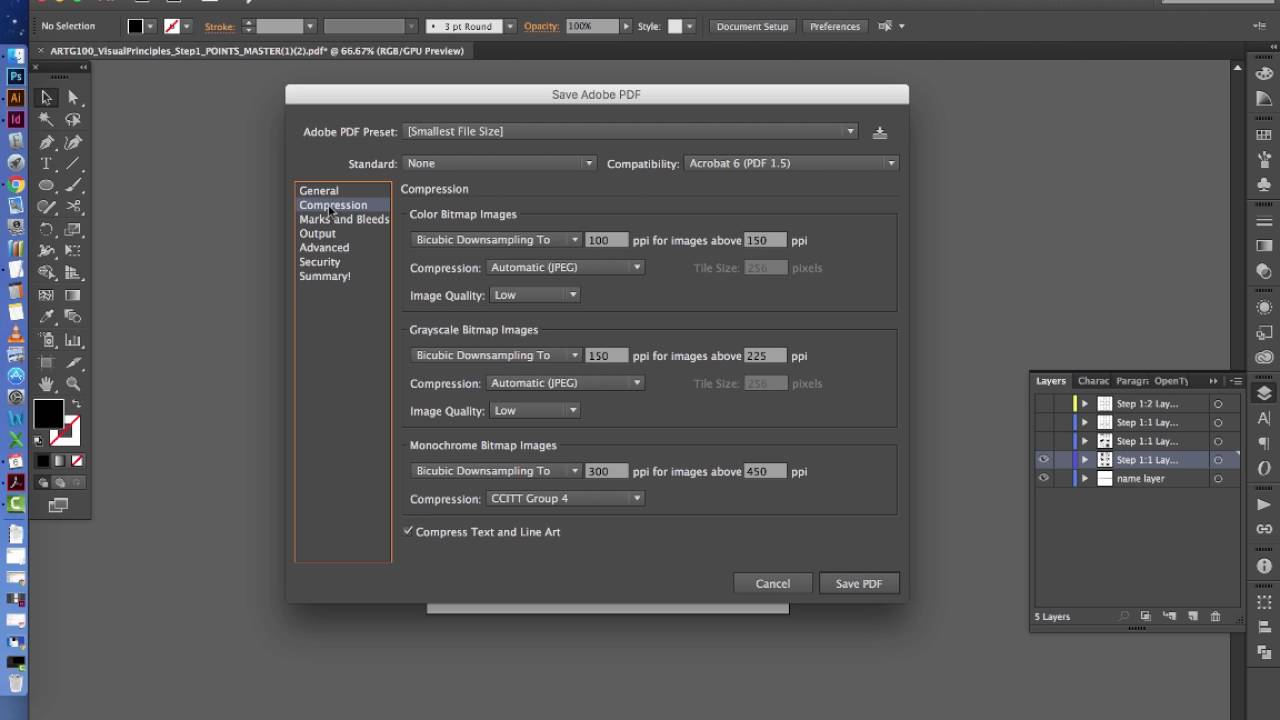Select the Paintbrush tool
Viewport: 1280px width, 720px height.
click(73, 185)
